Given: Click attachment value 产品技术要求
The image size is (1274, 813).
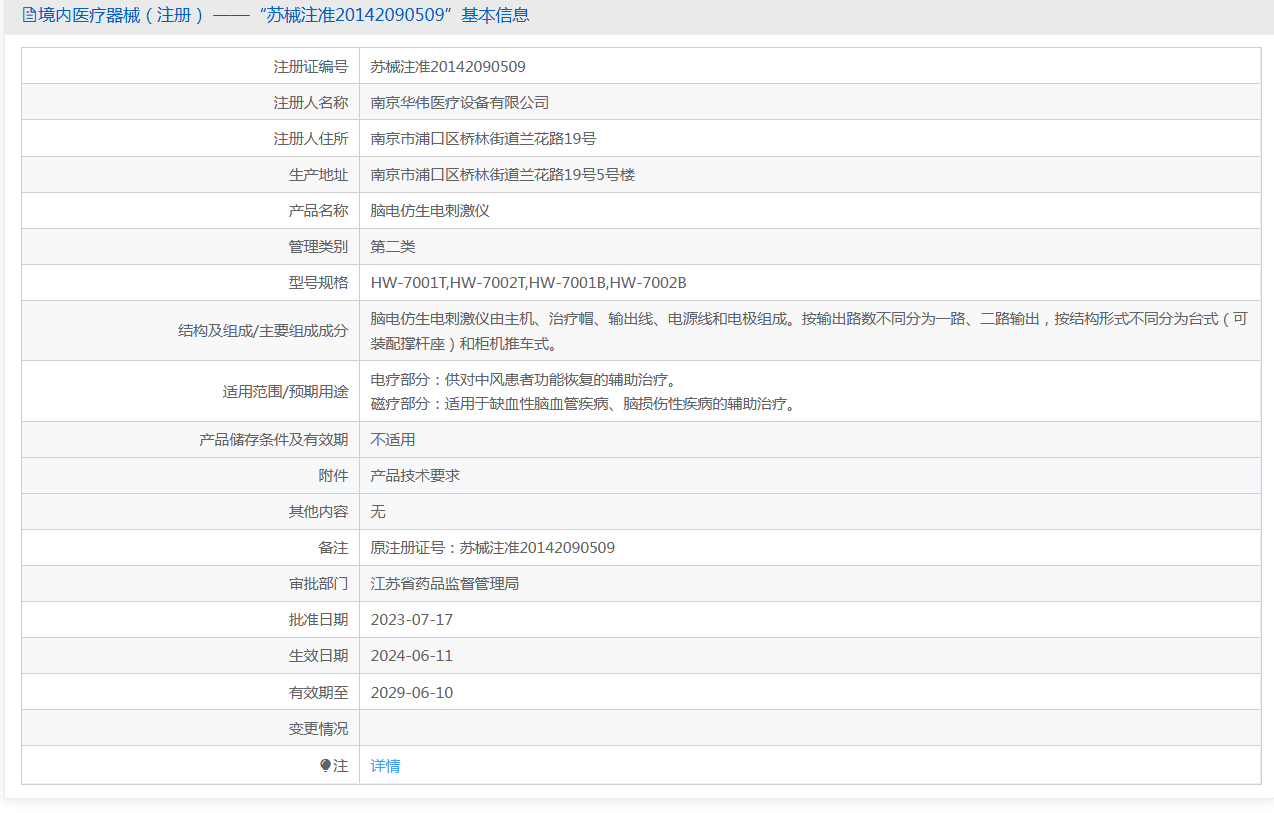Looking at the screenshot, I should coord(415,476).
